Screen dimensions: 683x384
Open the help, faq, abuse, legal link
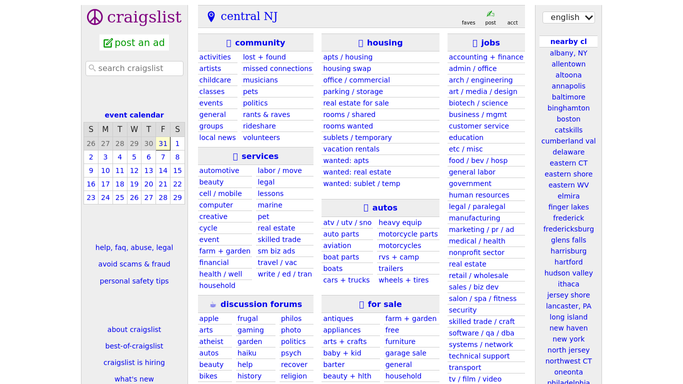pos(134,247)
